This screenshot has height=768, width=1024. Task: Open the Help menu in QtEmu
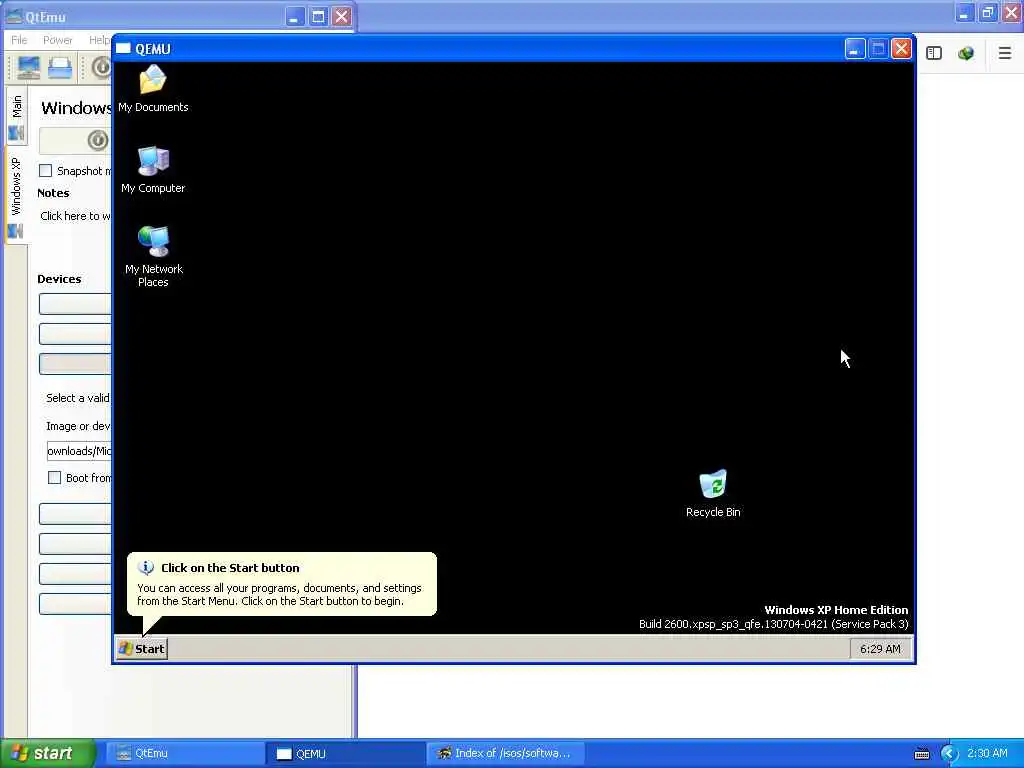coord(99,40)
